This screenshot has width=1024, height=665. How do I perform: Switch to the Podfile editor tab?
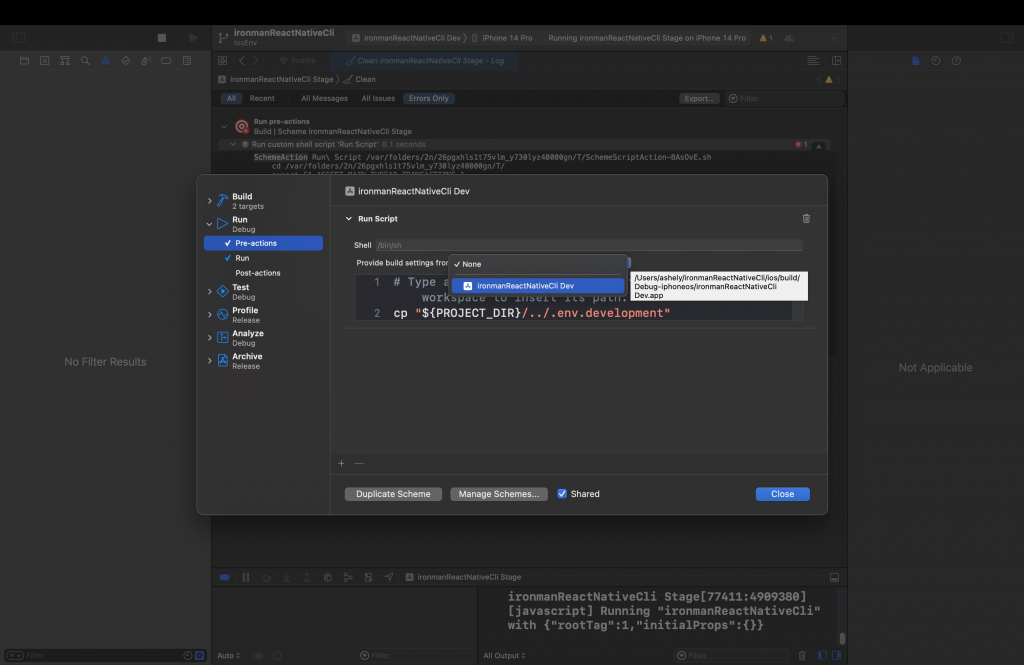[x=297, y=61]
